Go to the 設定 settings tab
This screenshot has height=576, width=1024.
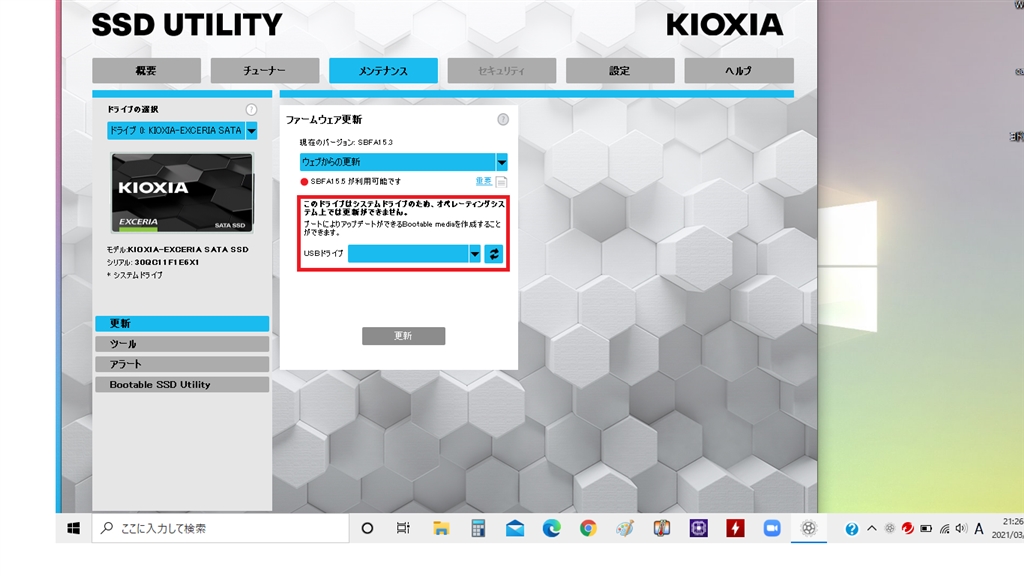coord(620,71)
